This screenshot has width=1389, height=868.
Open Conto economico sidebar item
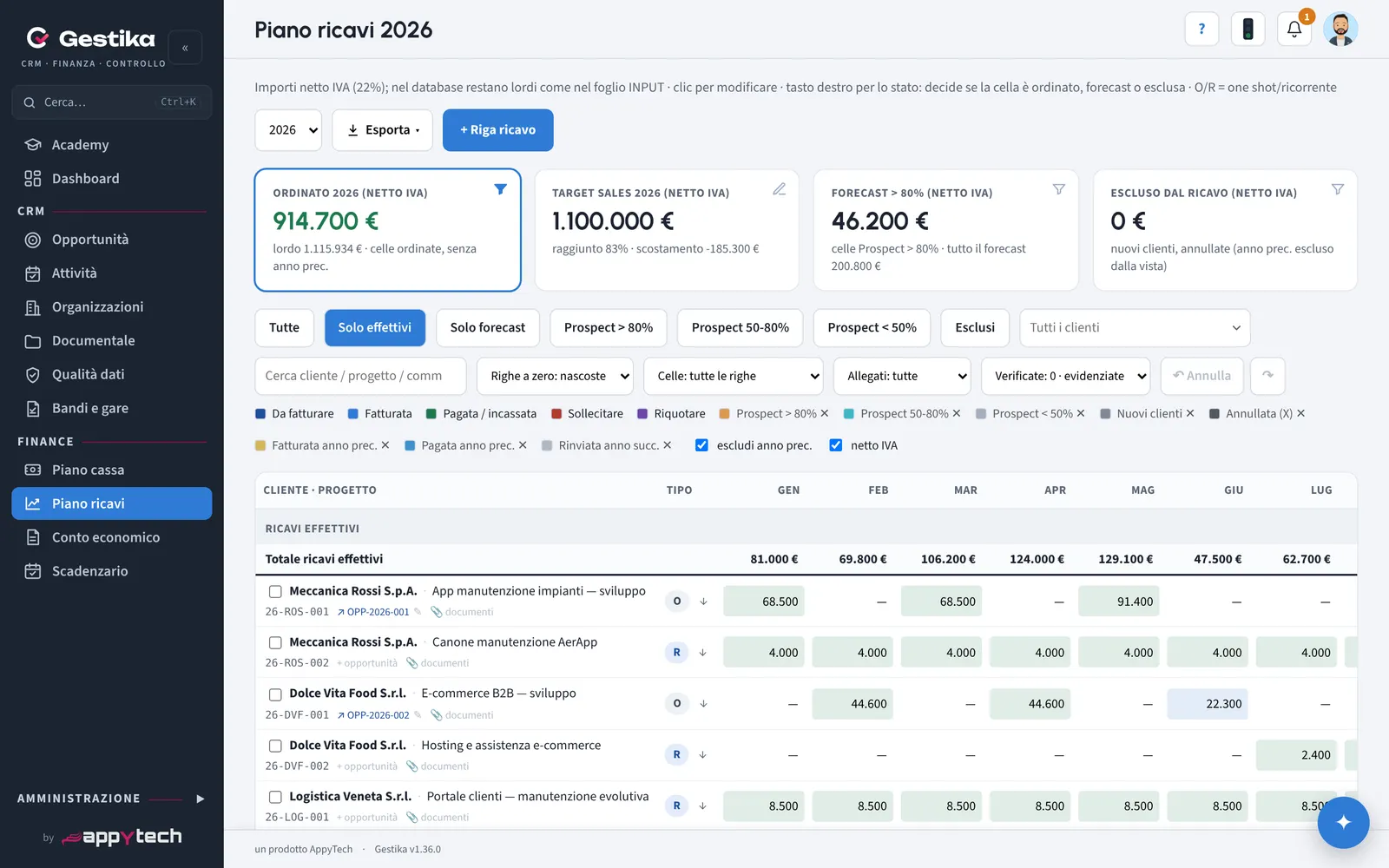(112, 537)
